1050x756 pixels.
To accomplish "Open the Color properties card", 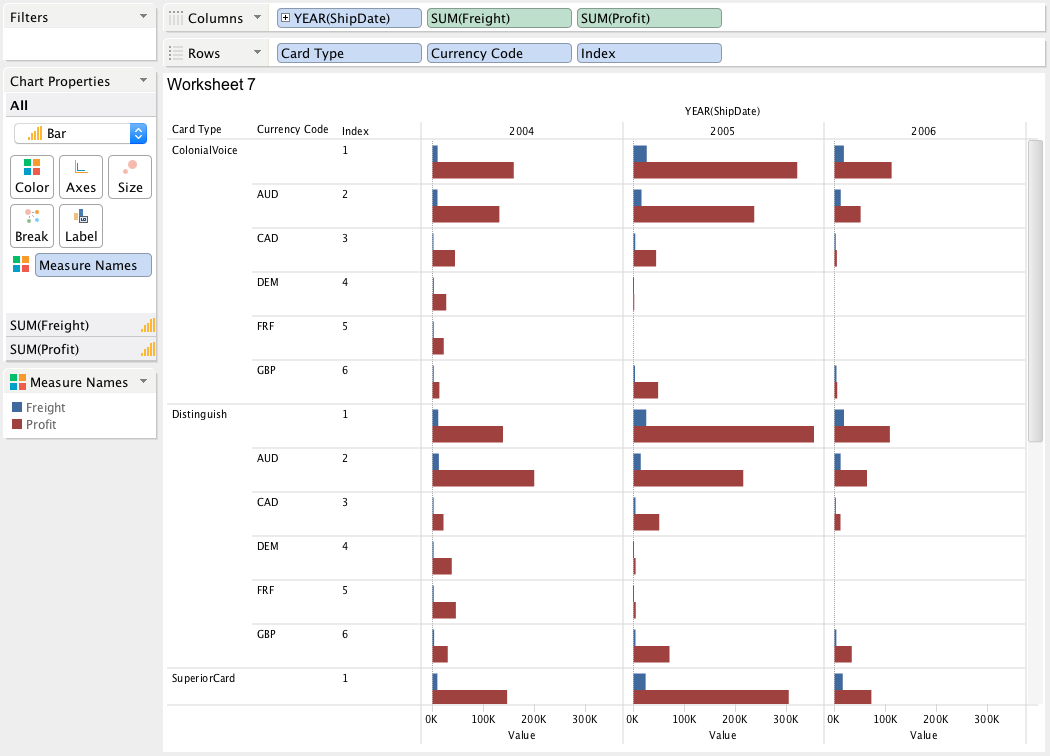I will (x=32, y=177).
